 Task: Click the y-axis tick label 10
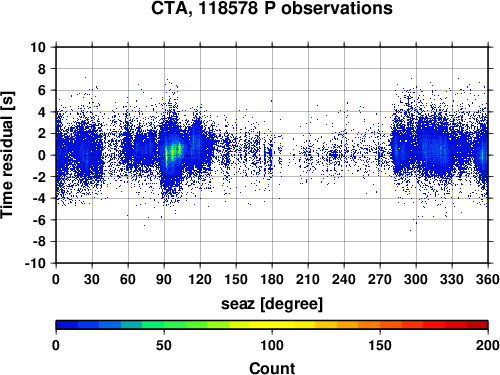click(x=38, y=47)
